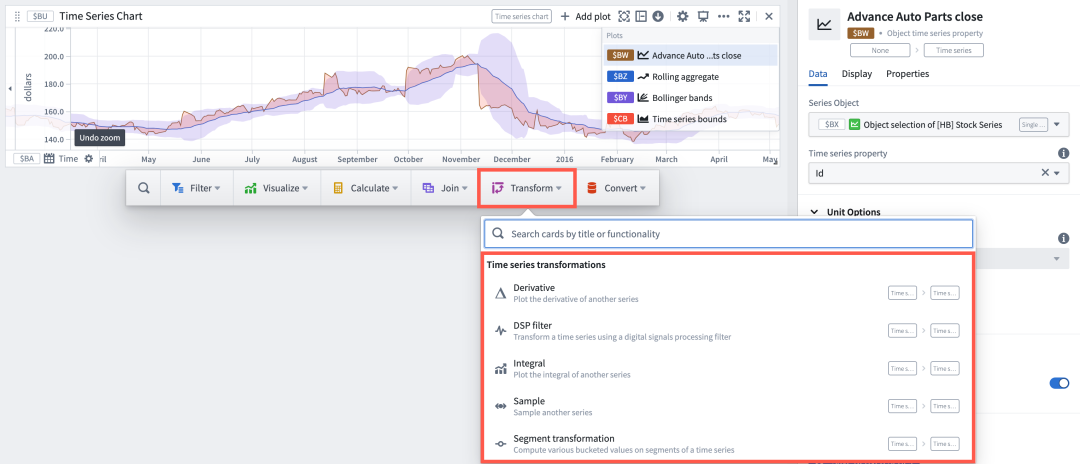Switch to the Display tab

point(855,74)
